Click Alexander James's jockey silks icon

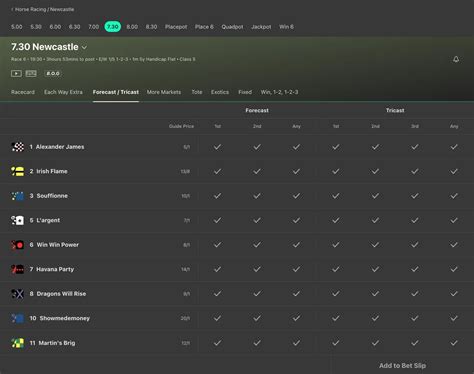(x=18, y=147)
